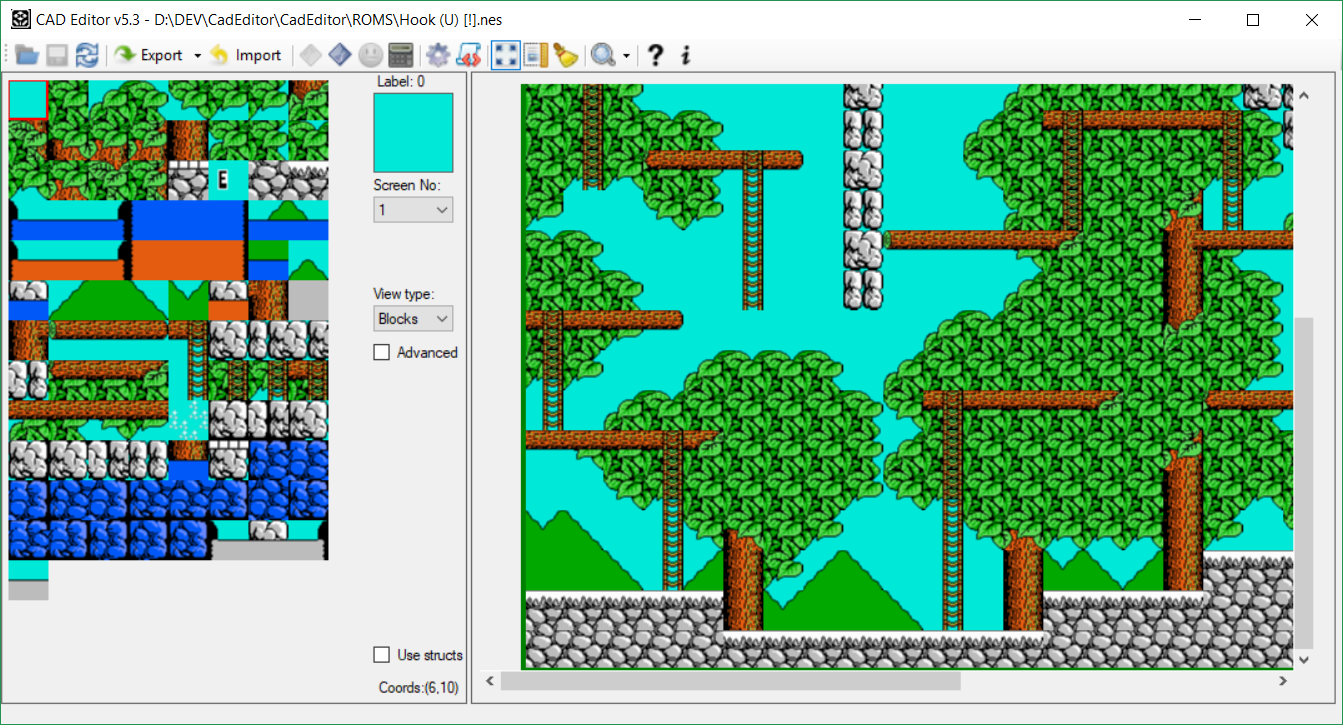Click the blue diamond toolbar icon

click(340, 55)
